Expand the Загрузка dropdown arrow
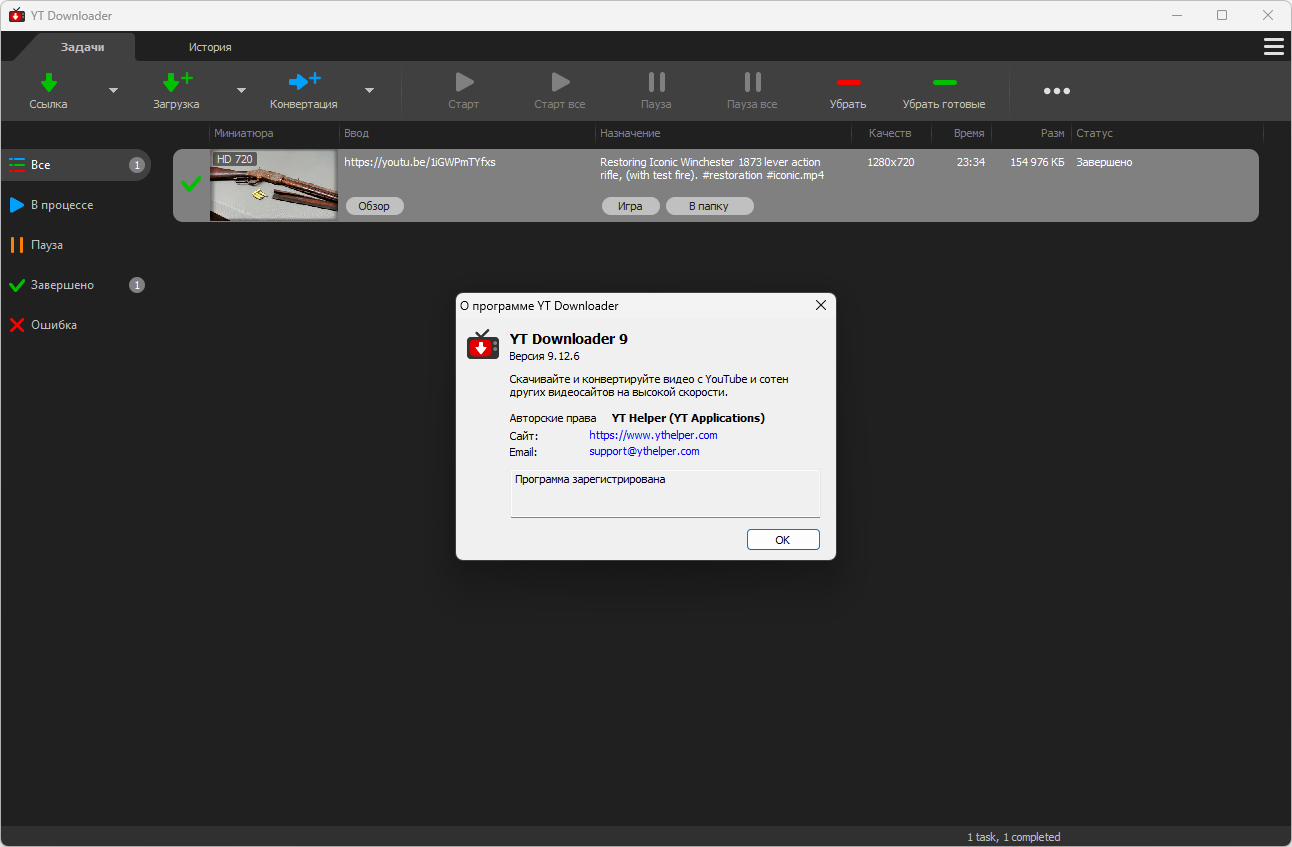 [x=241, y=91]
